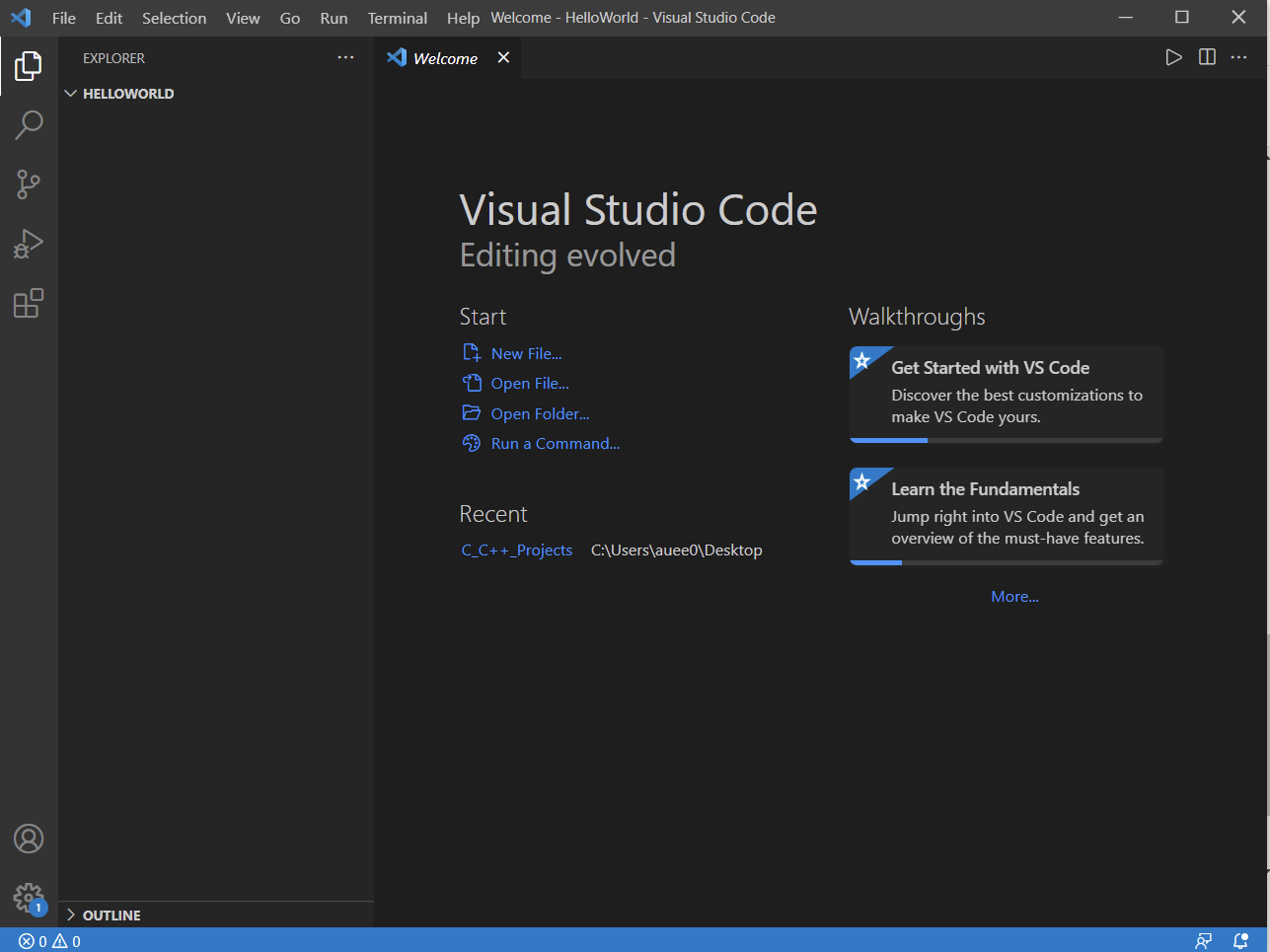This screenshot has width=1270, height=952.
Task: Open editor More Actions ellipsis
Action: [x=1239, y=57]
